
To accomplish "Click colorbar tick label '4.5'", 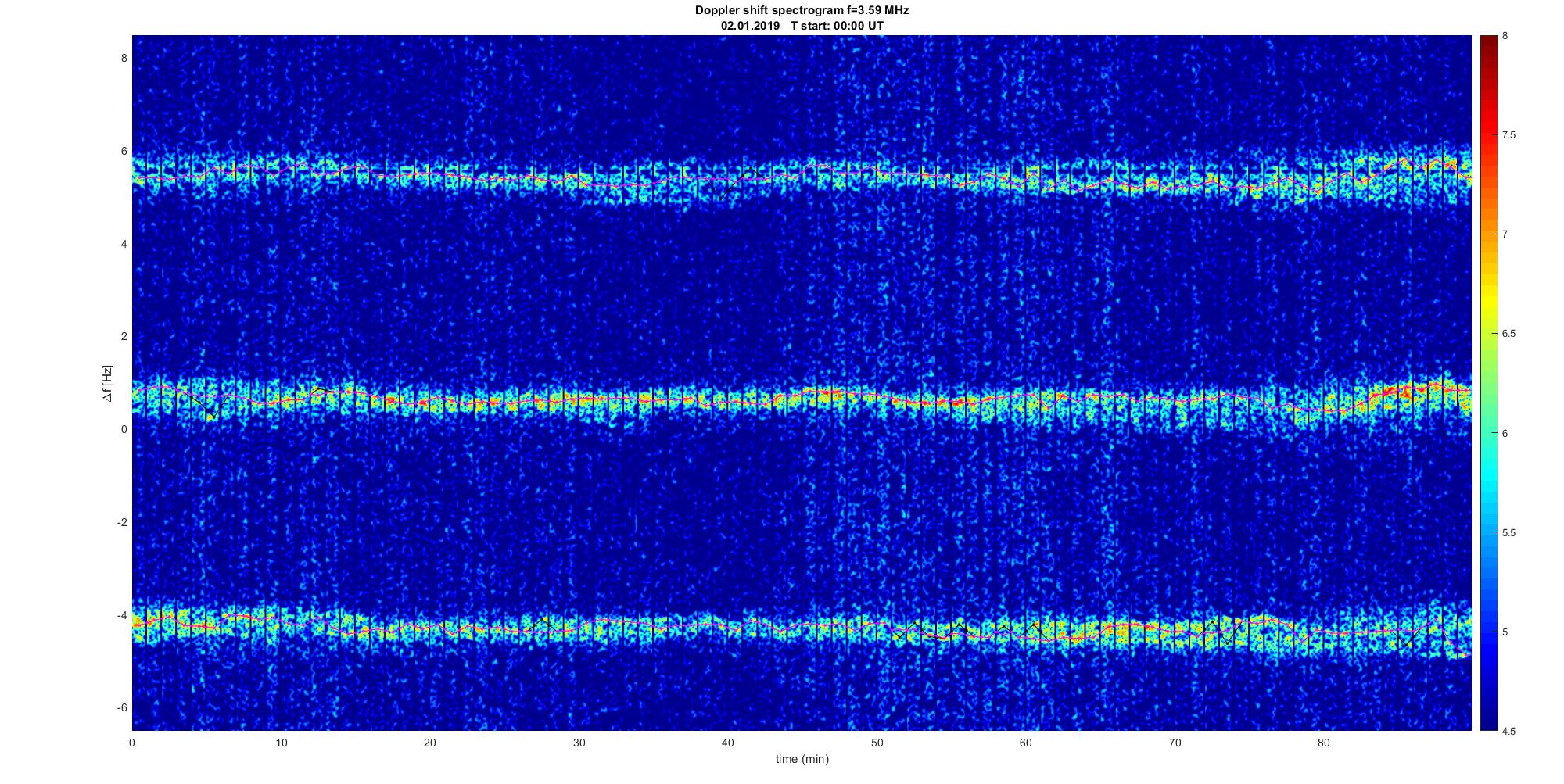I will pyautogui.click(x=1509, y=732).
